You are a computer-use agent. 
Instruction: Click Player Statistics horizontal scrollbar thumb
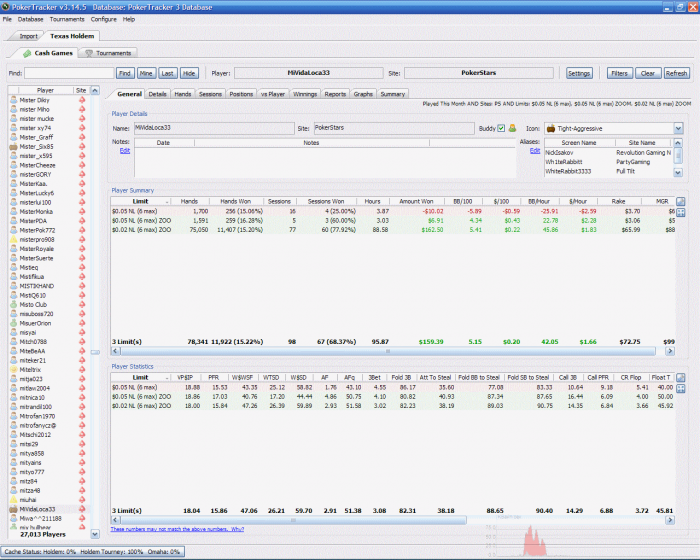point(293,520)
